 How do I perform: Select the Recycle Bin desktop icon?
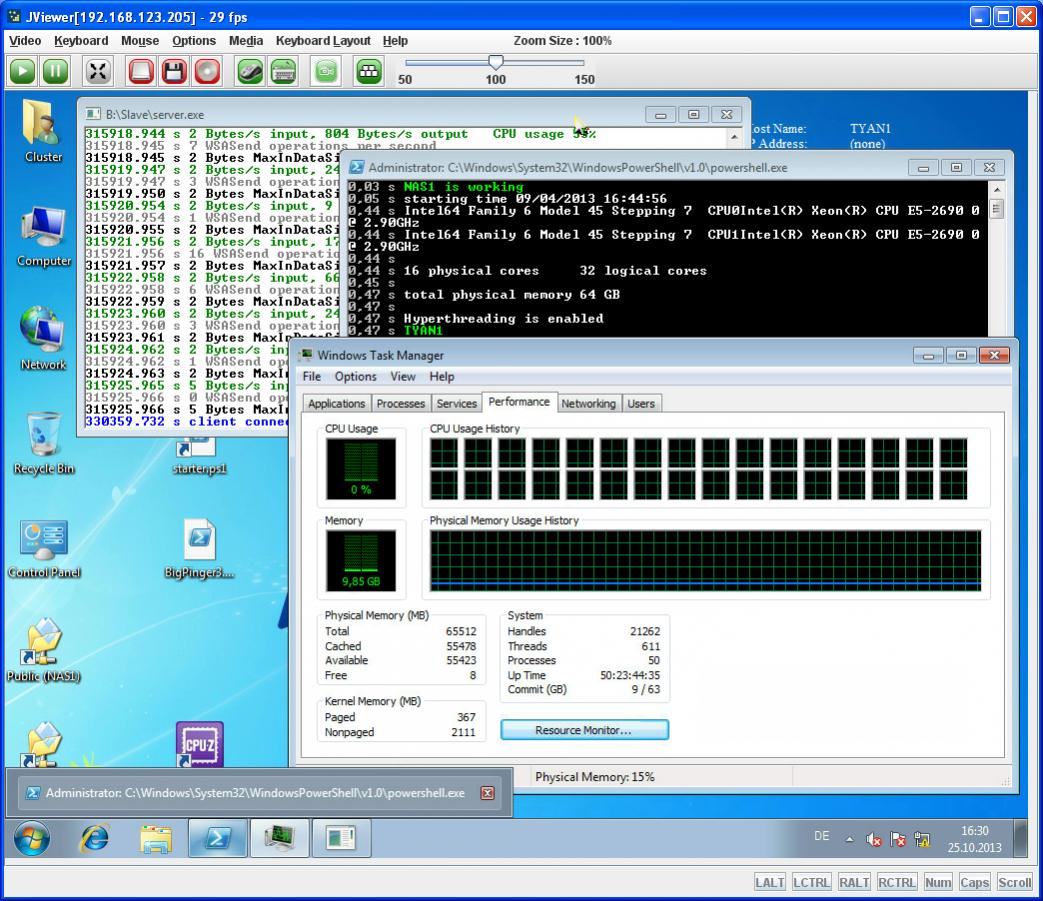click(44, 443)
